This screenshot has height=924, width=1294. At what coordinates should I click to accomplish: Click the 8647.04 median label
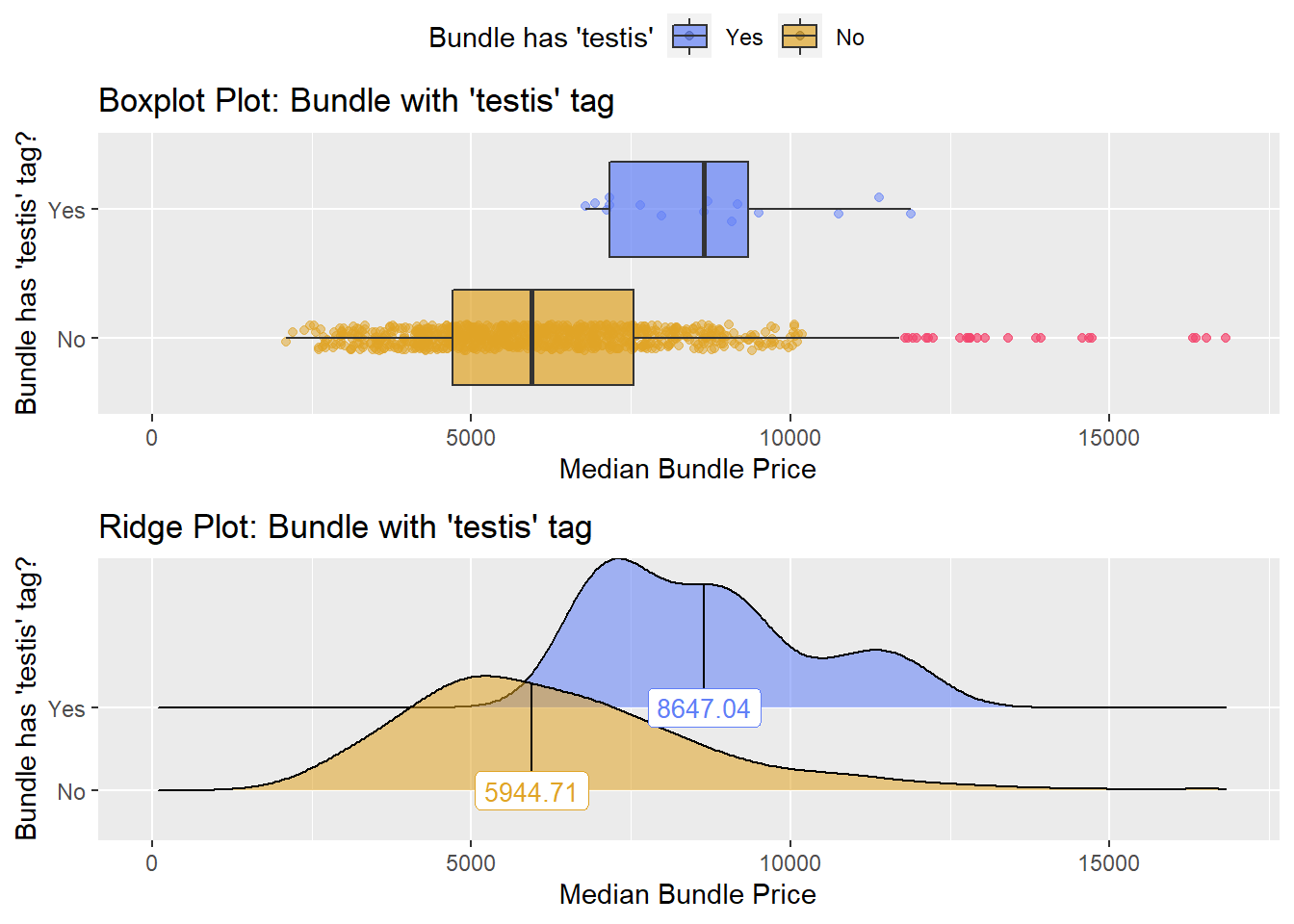pyautogui.click(x=704, y=708)
